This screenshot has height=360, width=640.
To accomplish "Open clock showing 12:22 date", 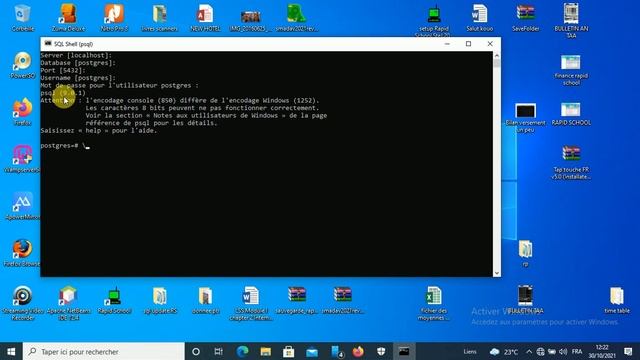I will [x=602, y=351].
